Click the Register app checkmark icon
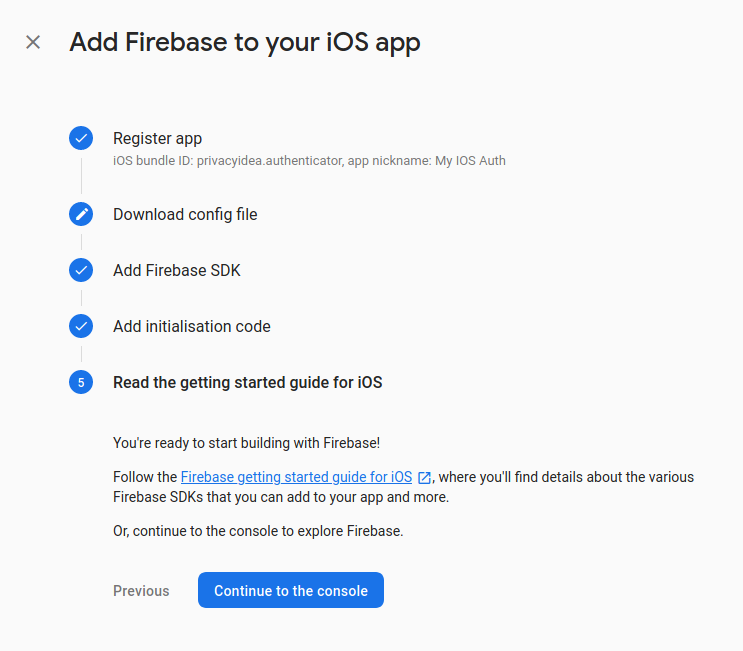 coord(81,138)
